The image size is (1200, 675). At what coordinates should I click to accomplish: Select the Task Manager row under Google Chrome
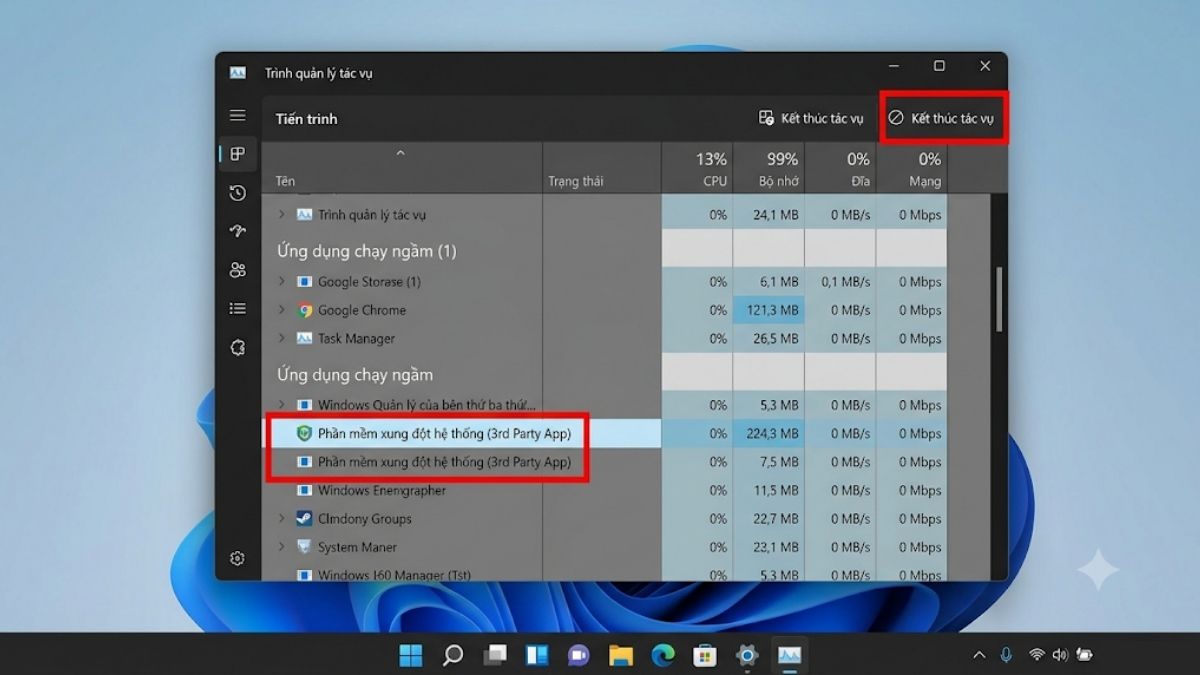point(604,338)
